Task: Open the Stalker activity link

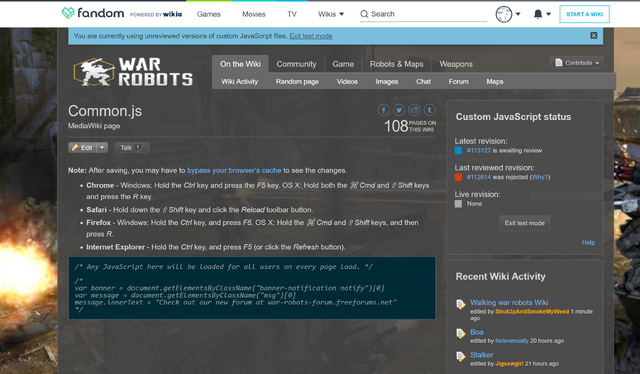Action: point(482,355)
